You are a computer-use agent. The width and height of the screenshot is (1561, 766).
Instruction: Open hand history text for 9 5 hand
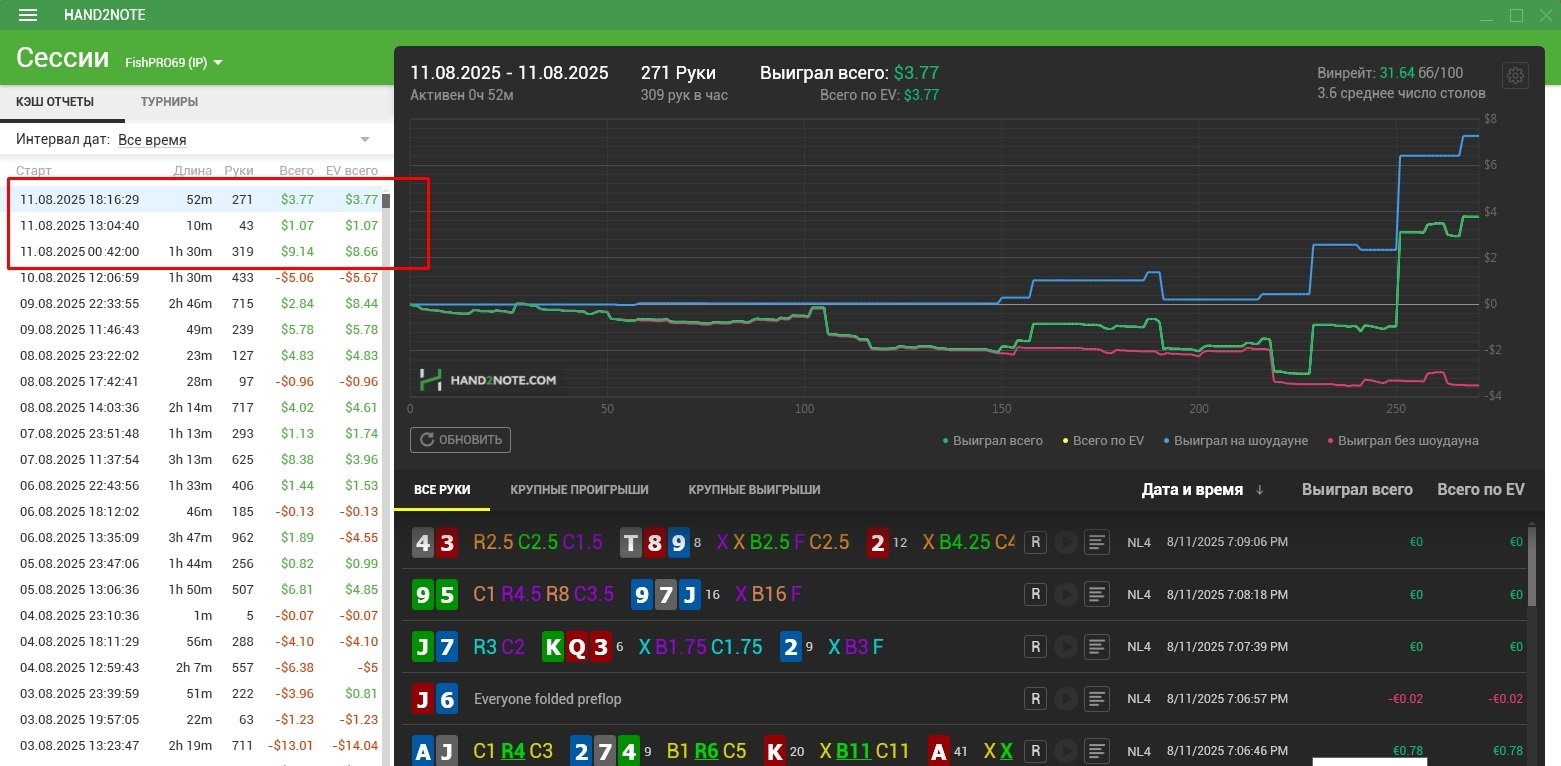pyautogui.click(x=1097, y=594)
